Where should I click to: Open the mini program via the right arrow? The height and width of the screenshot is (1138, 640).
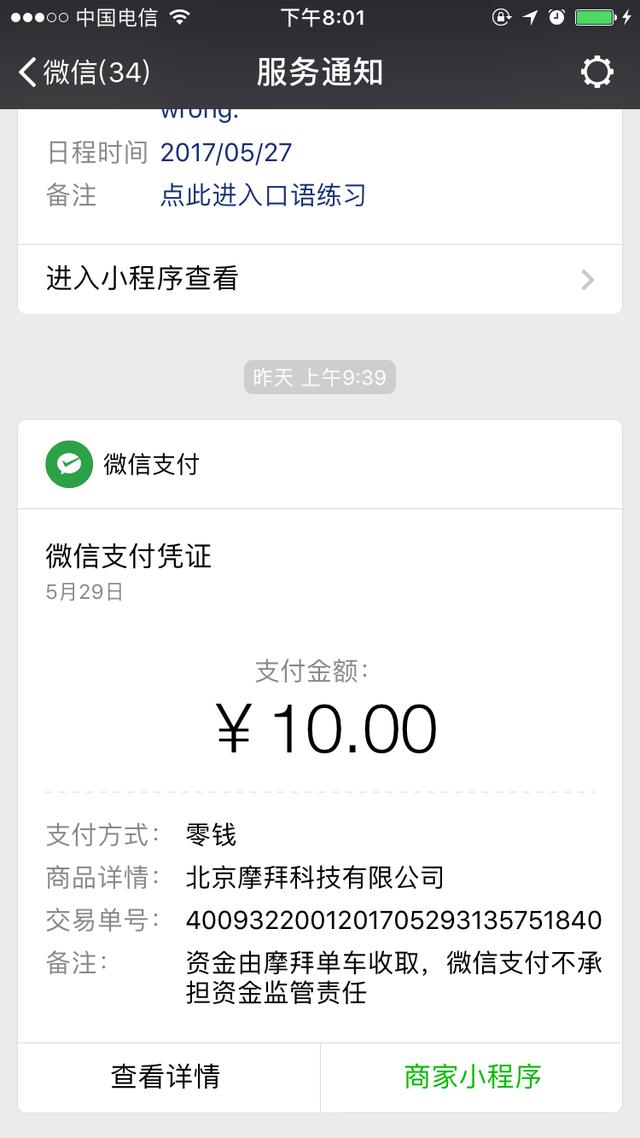tap(588, 279)
